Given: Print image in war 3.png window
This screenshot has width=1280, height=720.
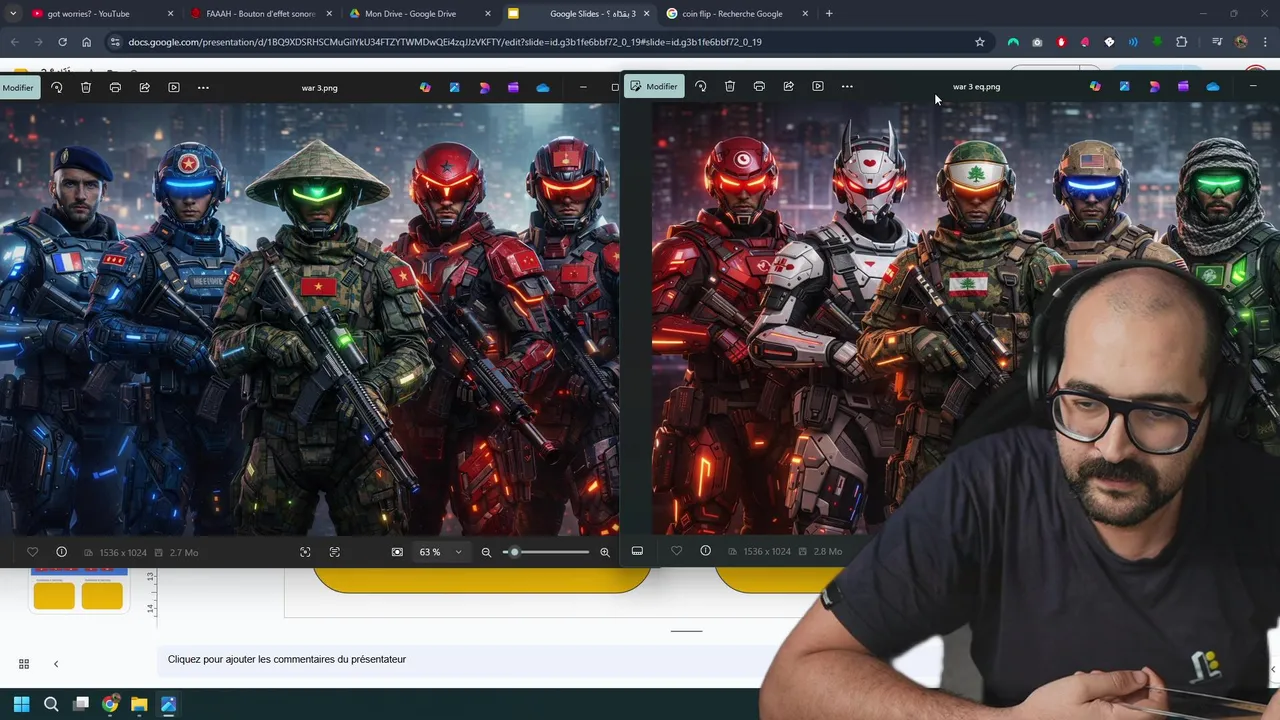Looking at the screenshot, I should click(x=115, y=88).
